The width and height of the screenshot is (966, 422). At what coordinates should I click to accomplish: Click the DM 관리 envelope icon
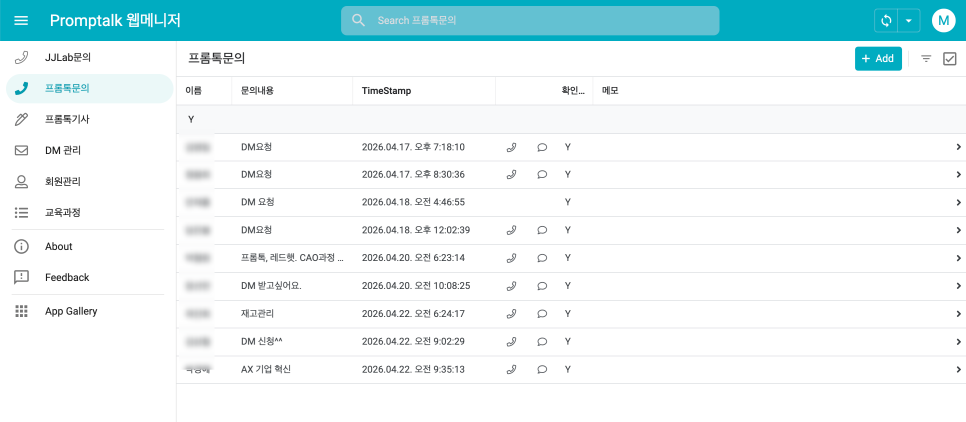(21, 150)
